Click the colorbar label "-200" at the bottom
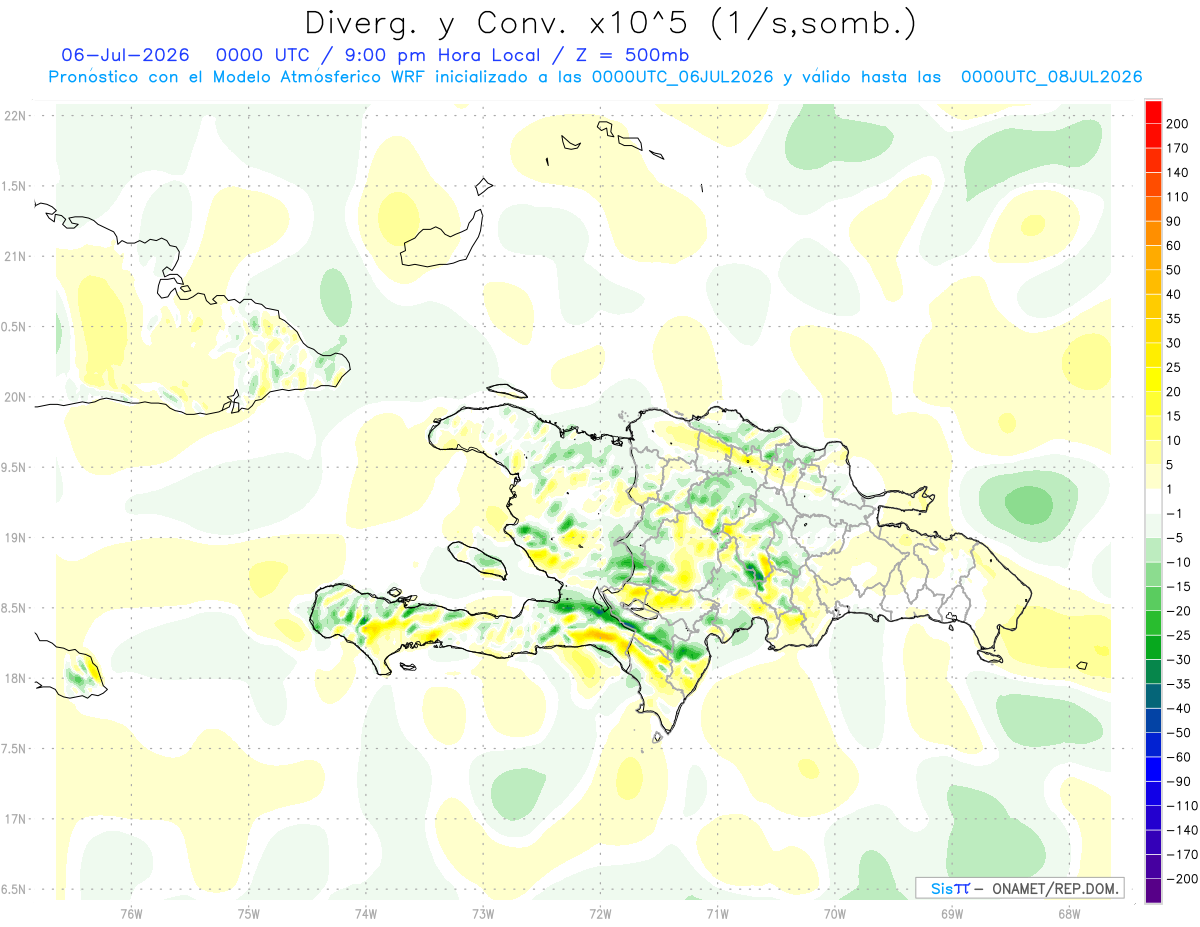This screenshot has height=927, width=1200. (x=1180, y=879)
